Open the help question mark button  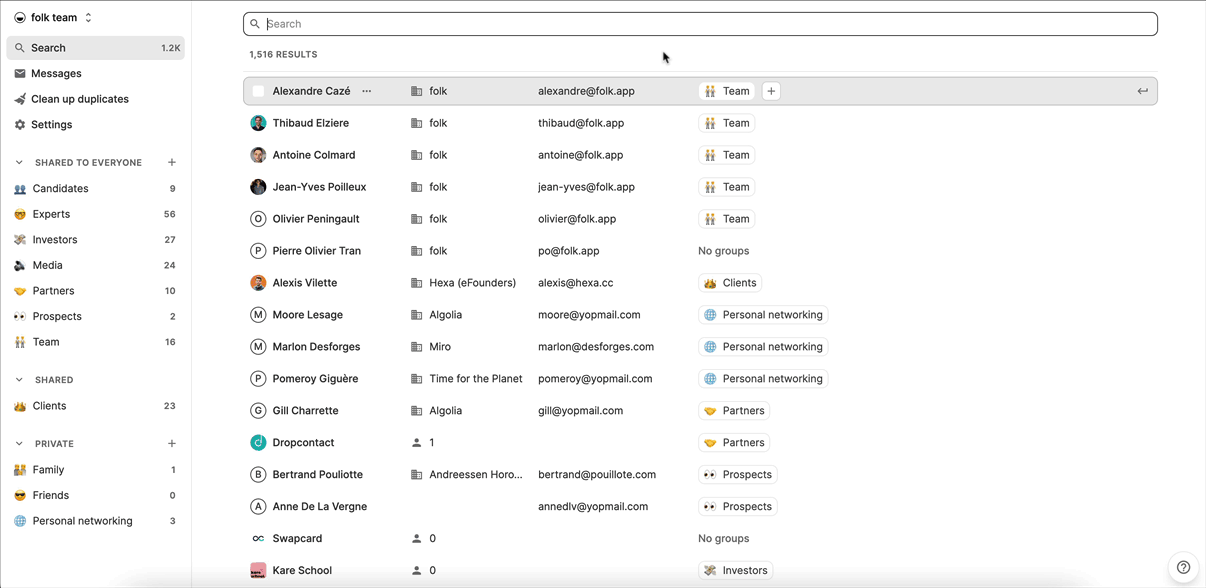[1183, 567]
